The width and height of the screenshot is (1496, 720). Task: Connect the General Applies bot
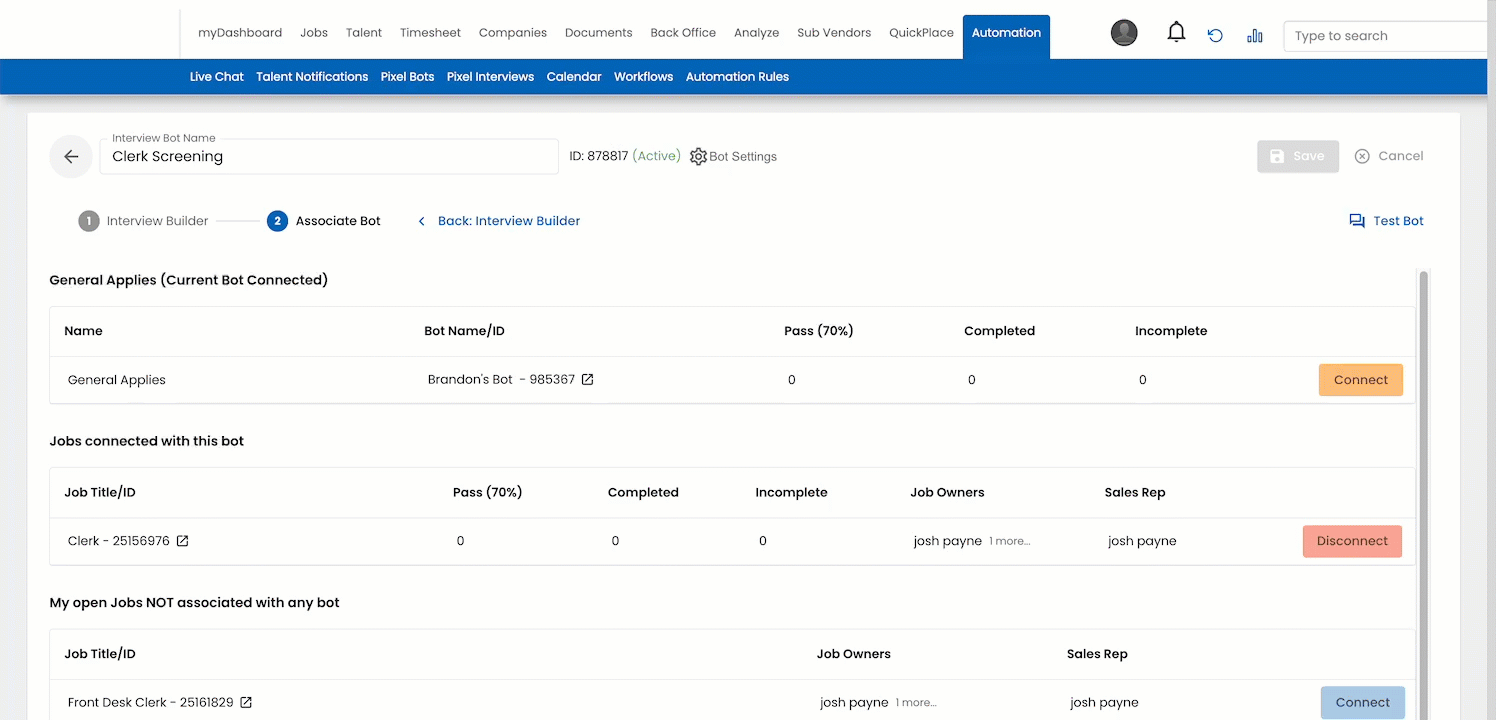pos(1360,380)
